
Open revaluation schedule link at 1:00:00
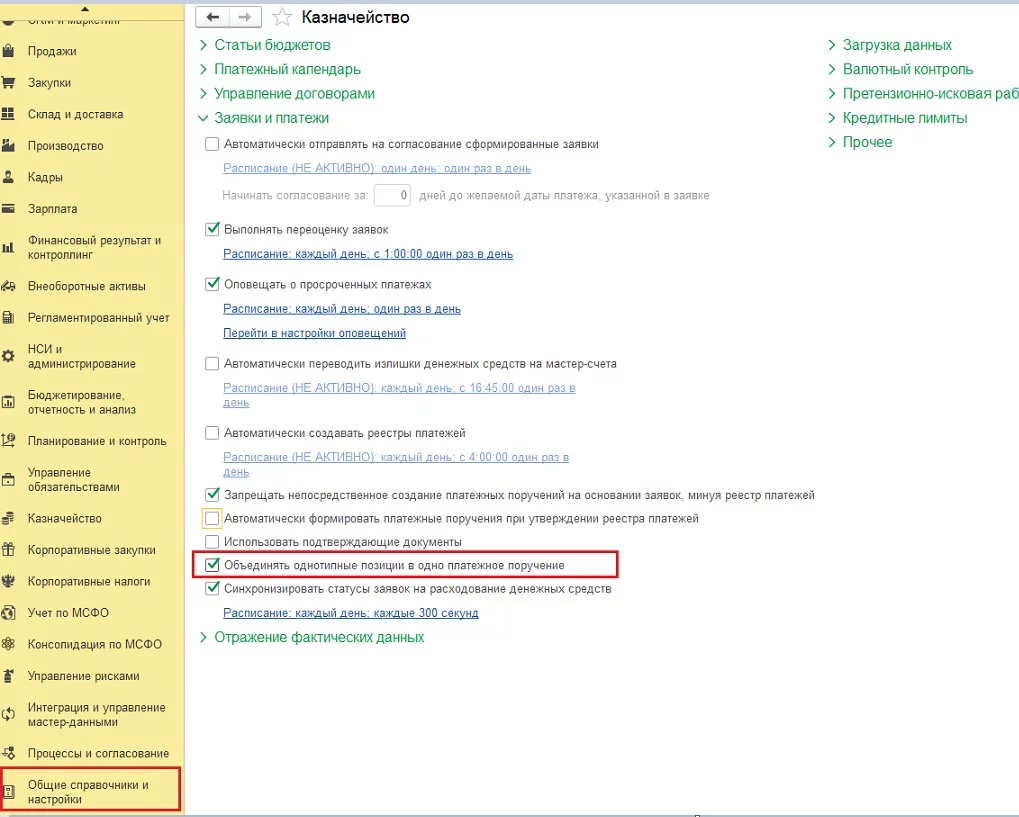point(368,254)
